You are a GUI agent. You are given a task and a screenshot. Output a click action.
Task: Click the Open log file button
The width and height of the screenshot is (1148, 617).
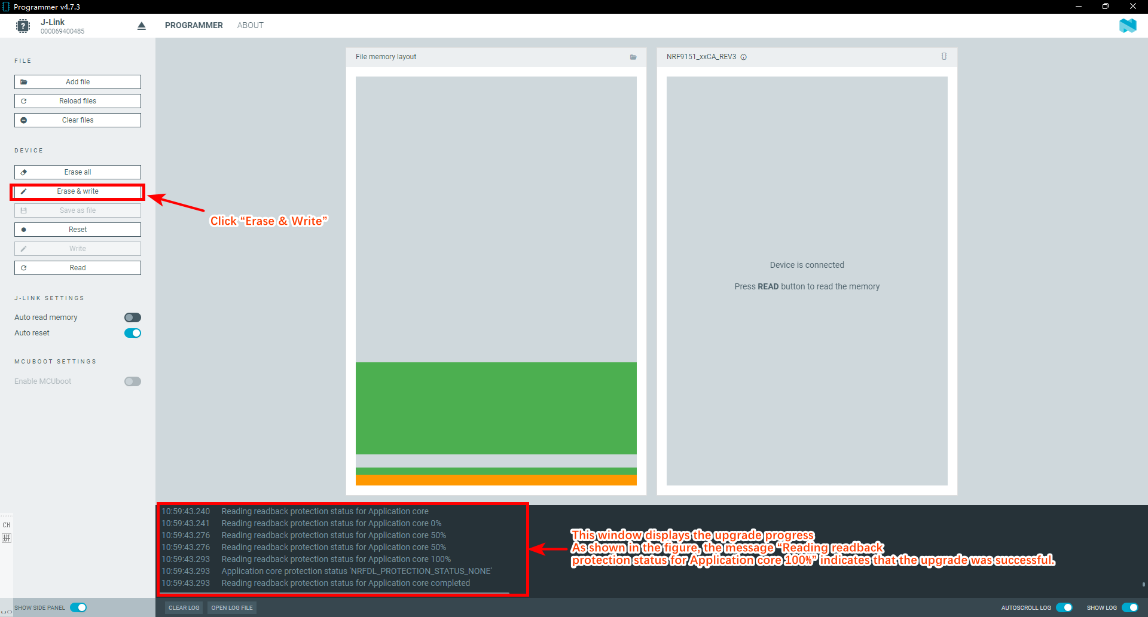point(232,607)
